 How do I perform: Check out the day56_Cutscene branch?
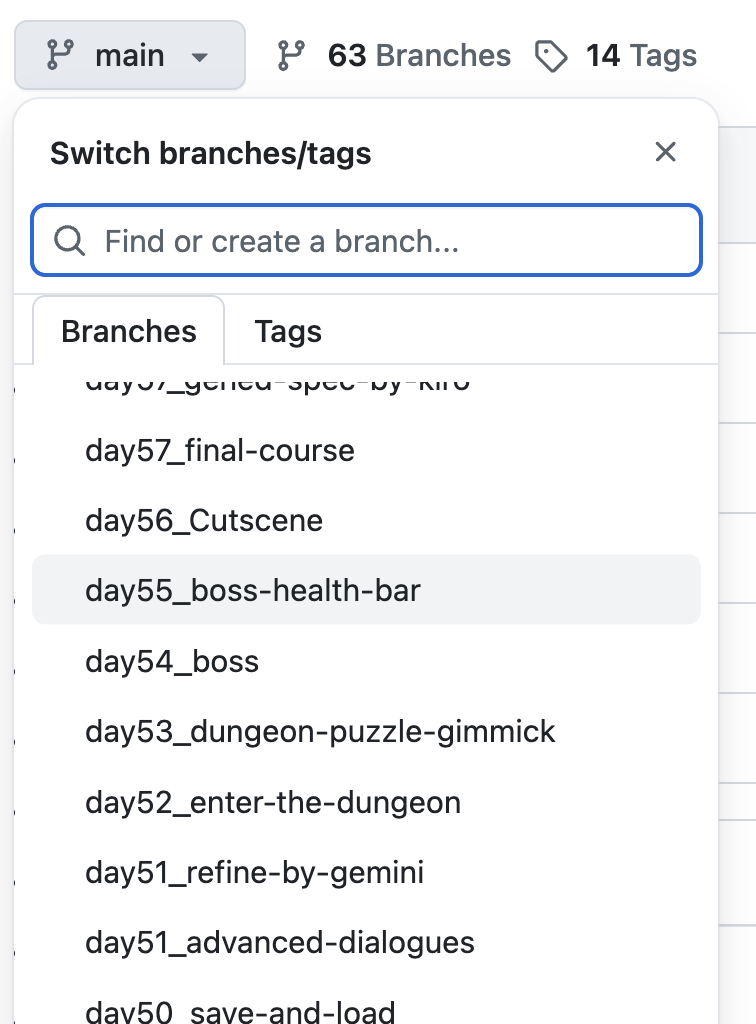coord(204,520)
